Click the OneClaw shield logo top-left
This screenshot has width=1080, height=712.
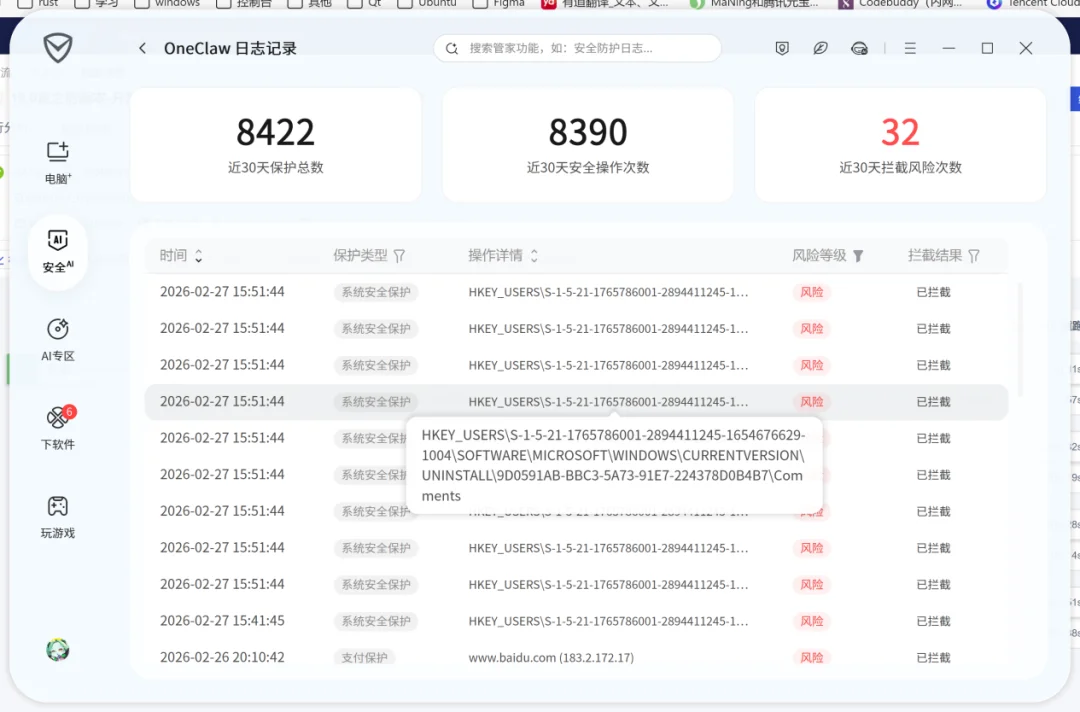pos(57,47)
